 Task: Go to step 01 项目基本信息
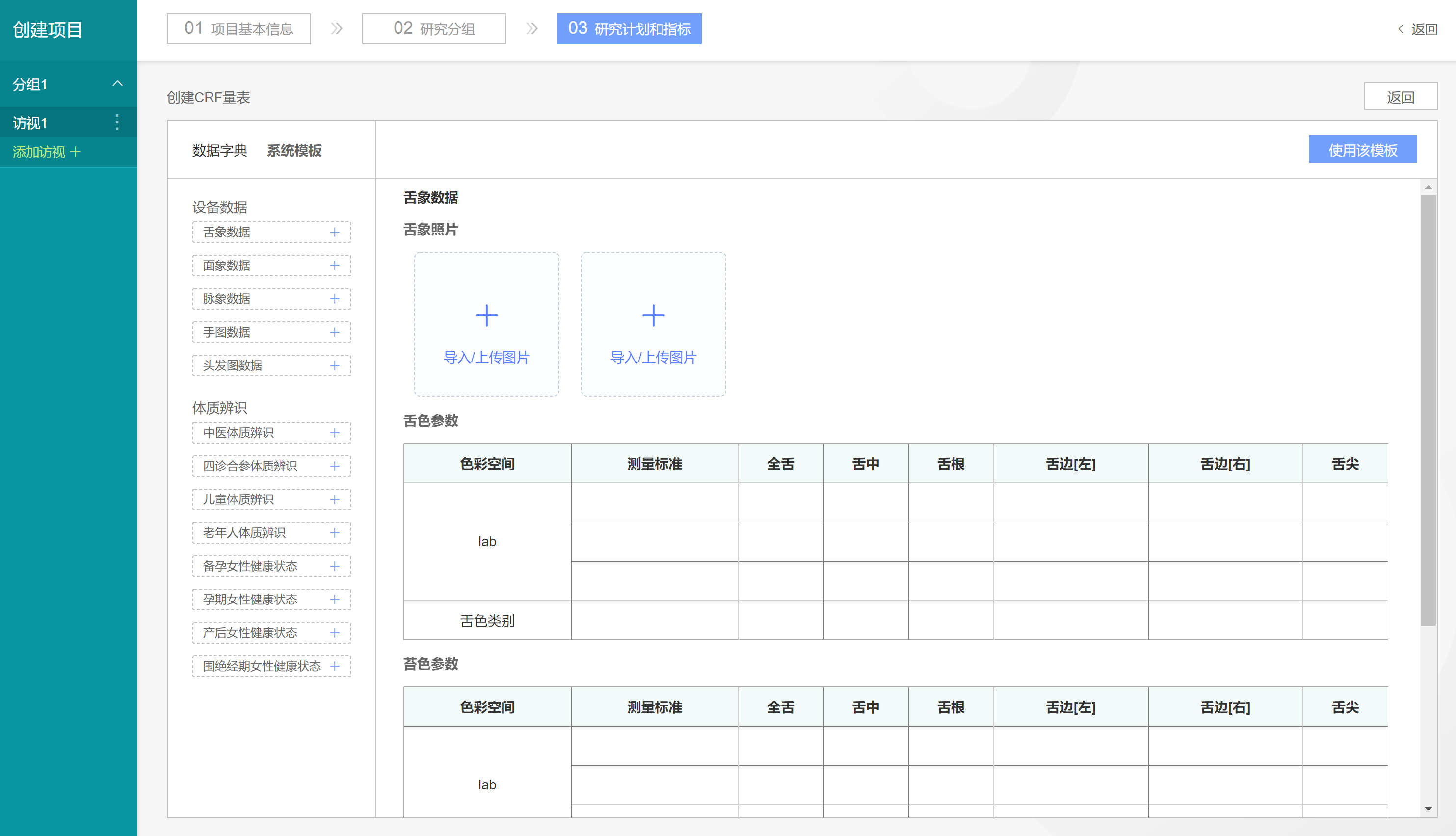tap(239, 29)
